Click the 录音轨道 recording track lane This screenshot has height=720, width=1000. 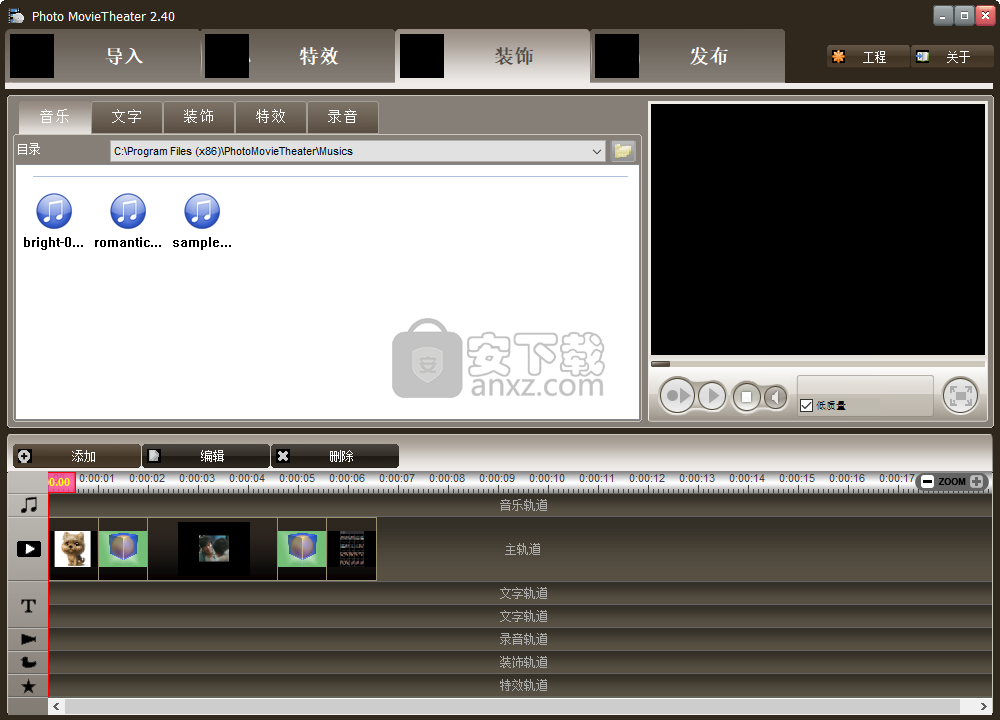coord(520,639)
